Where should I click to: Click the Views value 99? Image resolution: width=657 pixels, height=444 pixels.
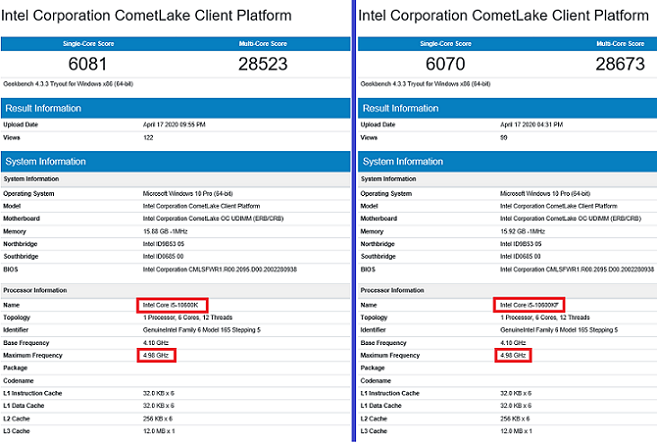(504, 137)
